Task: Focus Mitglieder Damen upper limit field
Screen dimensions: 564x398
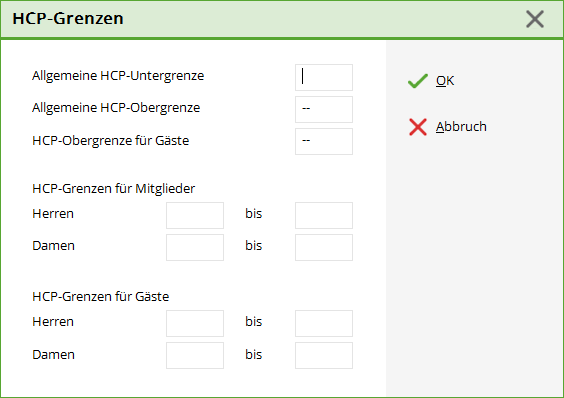Action: point(324,247)
